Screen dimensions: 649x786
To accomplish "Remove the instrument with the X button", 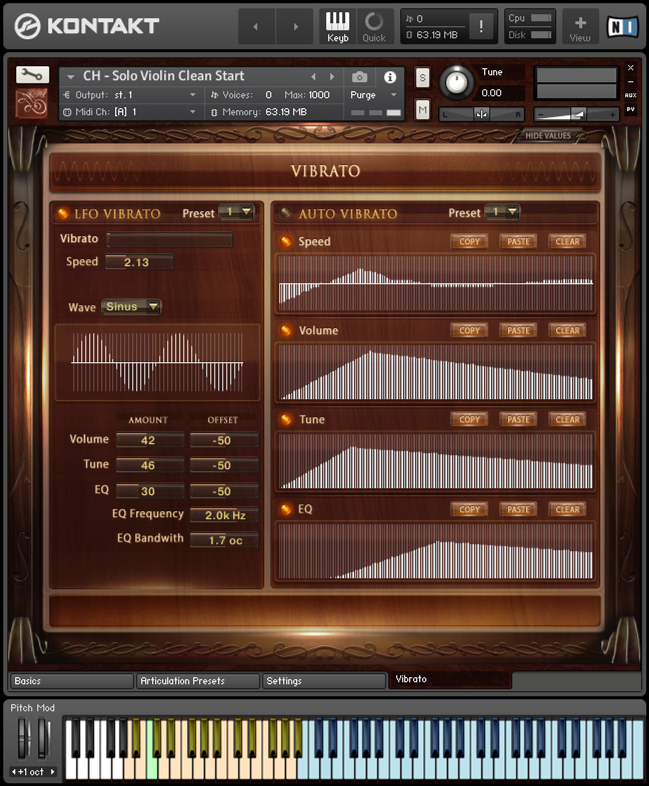I will pos(630,68).
